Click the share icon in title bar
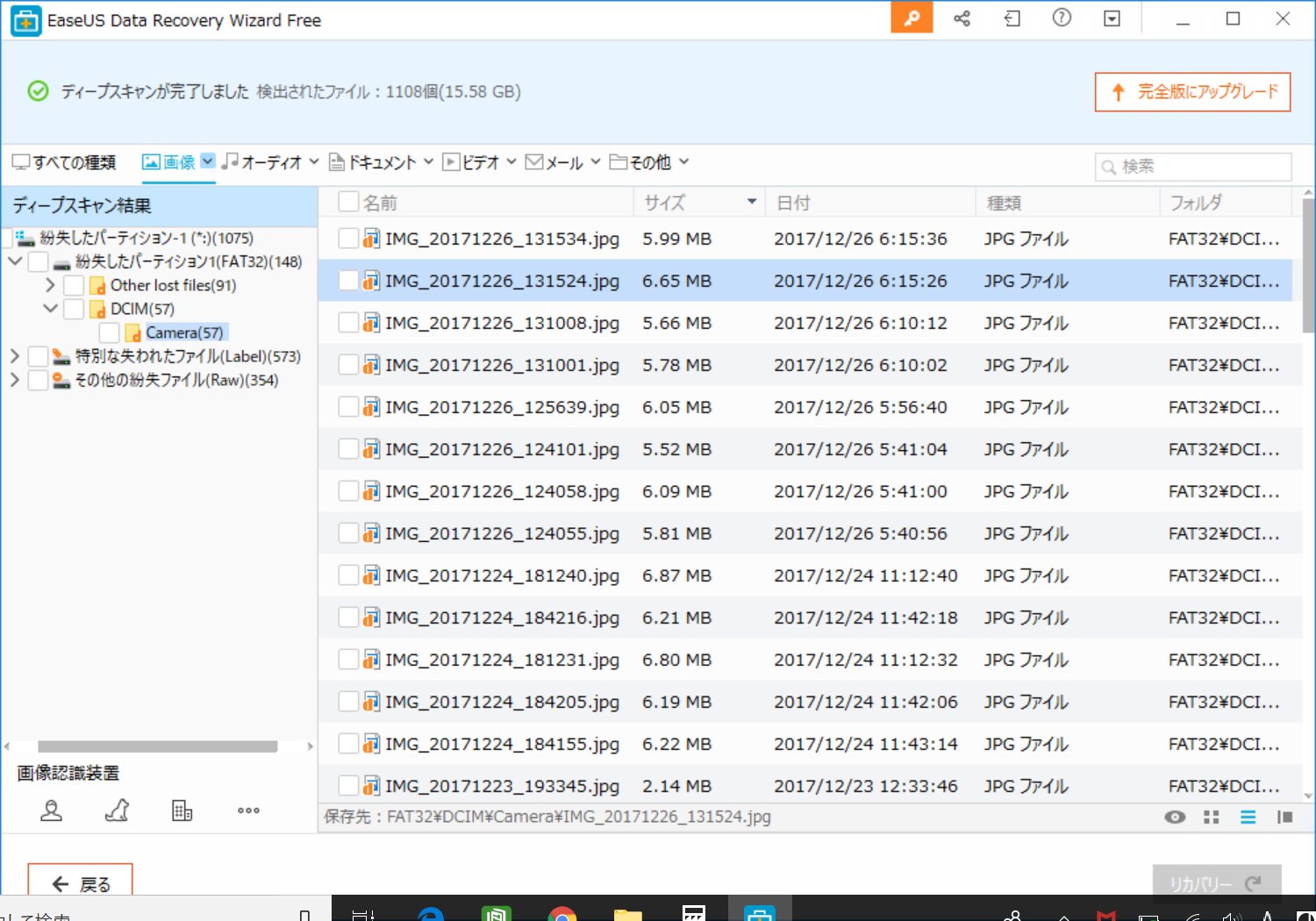This screenshot has height=921, width=1316. pos(962,18)
